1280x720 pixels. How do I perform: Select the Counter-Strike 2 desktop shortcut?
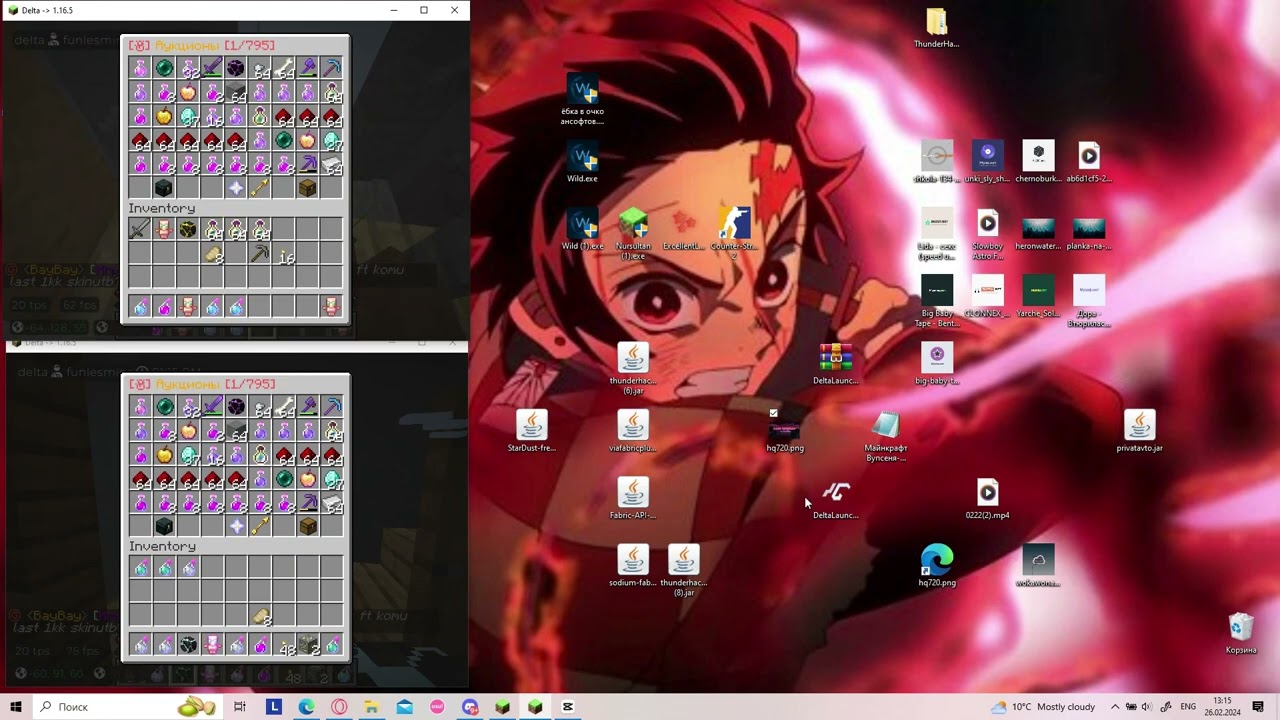(734, 235)
